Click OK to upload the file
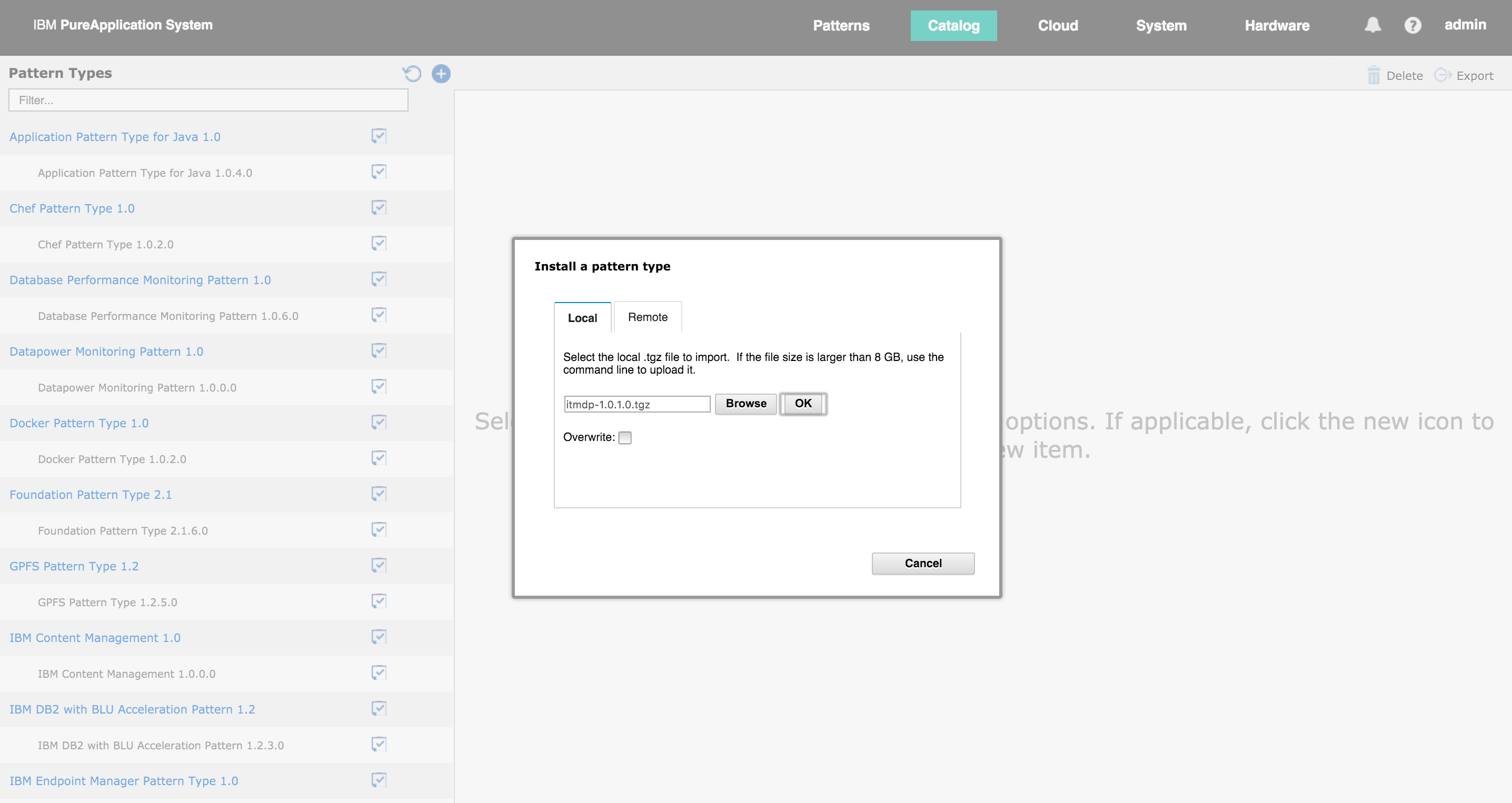This screenshot has width=1512, height=803. tap(803, 404)
